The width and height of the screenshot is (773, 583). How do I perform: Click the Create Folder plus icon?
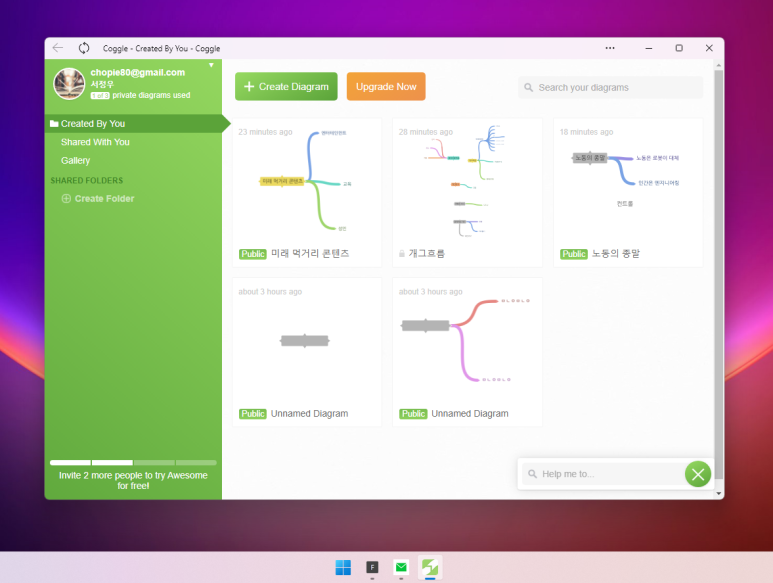click(66, 199)
